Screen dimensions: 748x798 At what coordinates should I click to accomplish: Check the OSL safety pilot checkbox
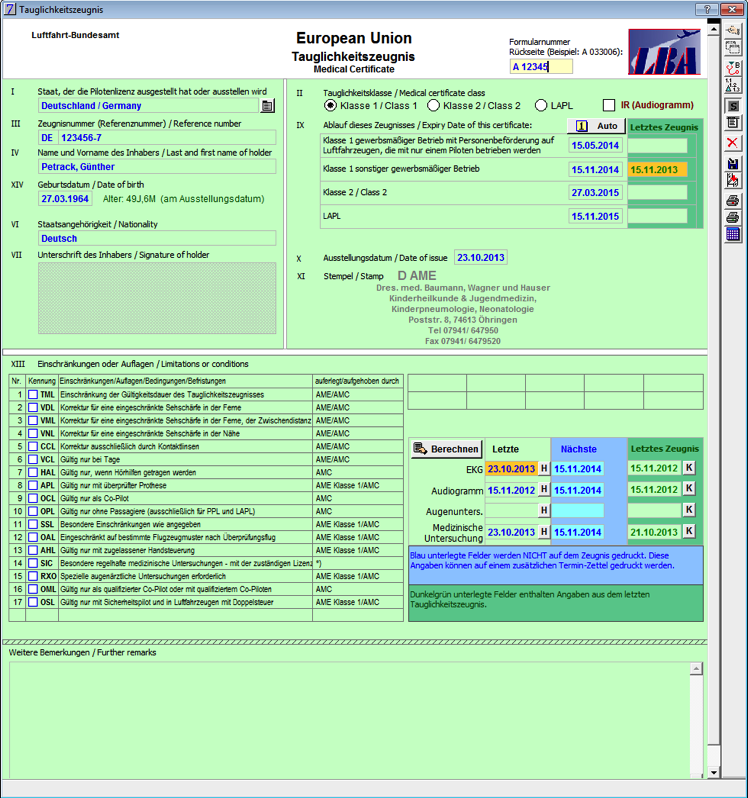pos(33,602)
